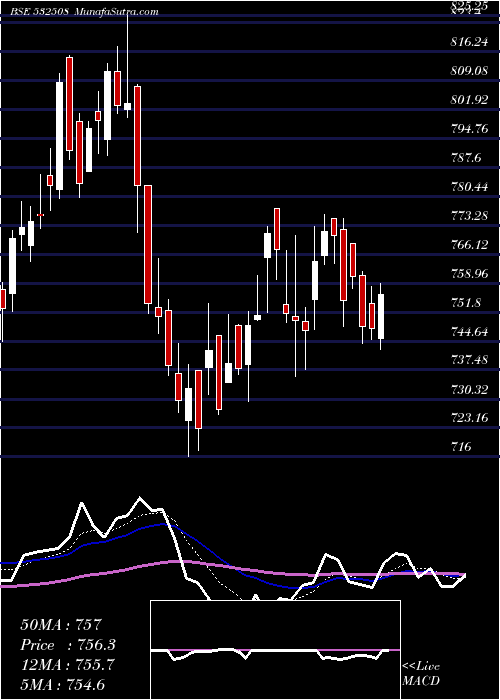Viewport: 500px width, 700px height.
Task: Click the 730.32 price axis label
Action: (x=469, y=389)
